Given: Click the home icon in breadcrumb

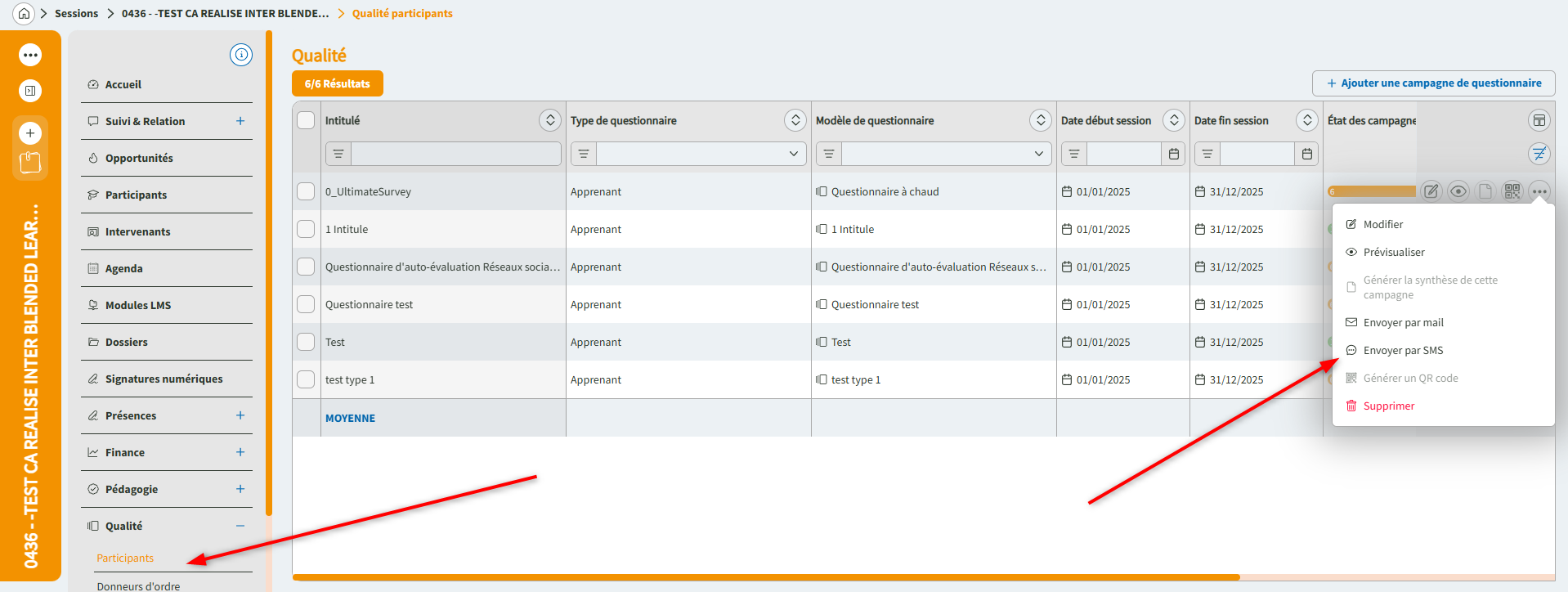Looking at the screenshot, I should (x=24, y=13).
